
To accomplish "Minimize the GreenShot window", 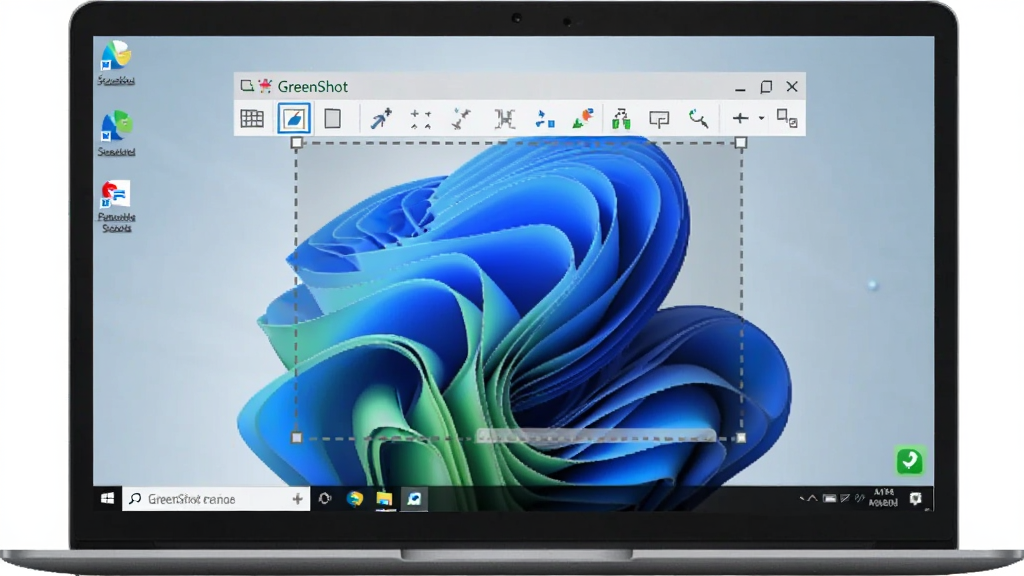I will point(740,88).
